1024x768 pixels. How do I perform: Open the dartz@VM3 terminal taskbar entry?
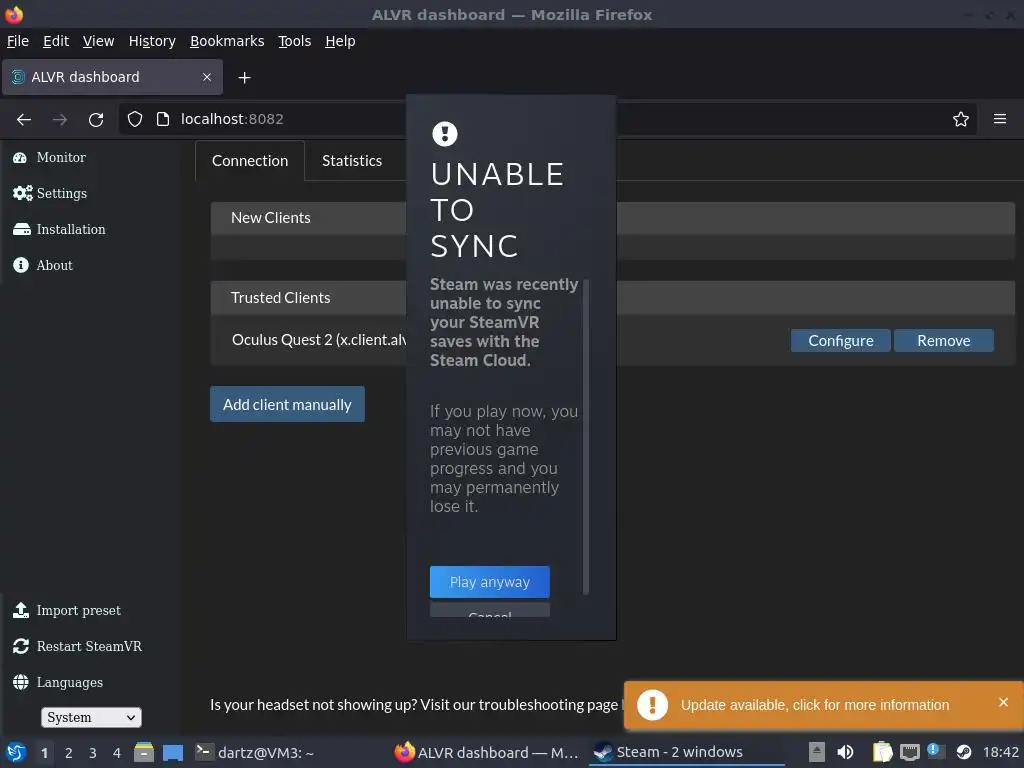click(x=255, y=752)
